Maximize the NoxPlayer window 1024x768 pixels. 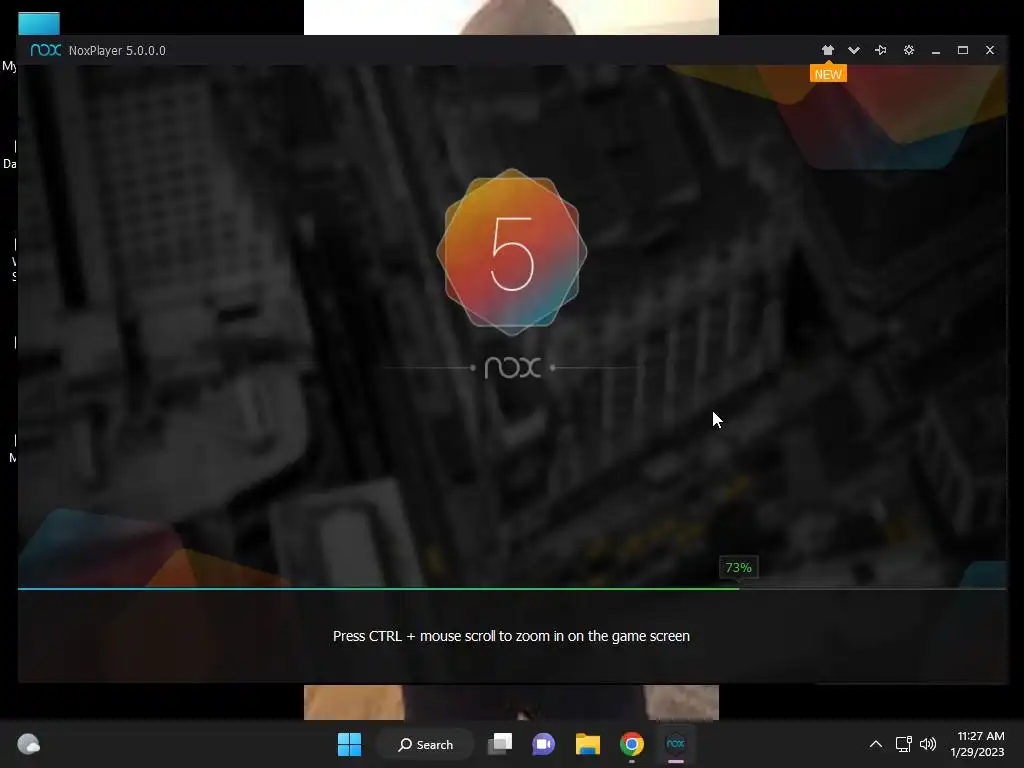[963, 50]
